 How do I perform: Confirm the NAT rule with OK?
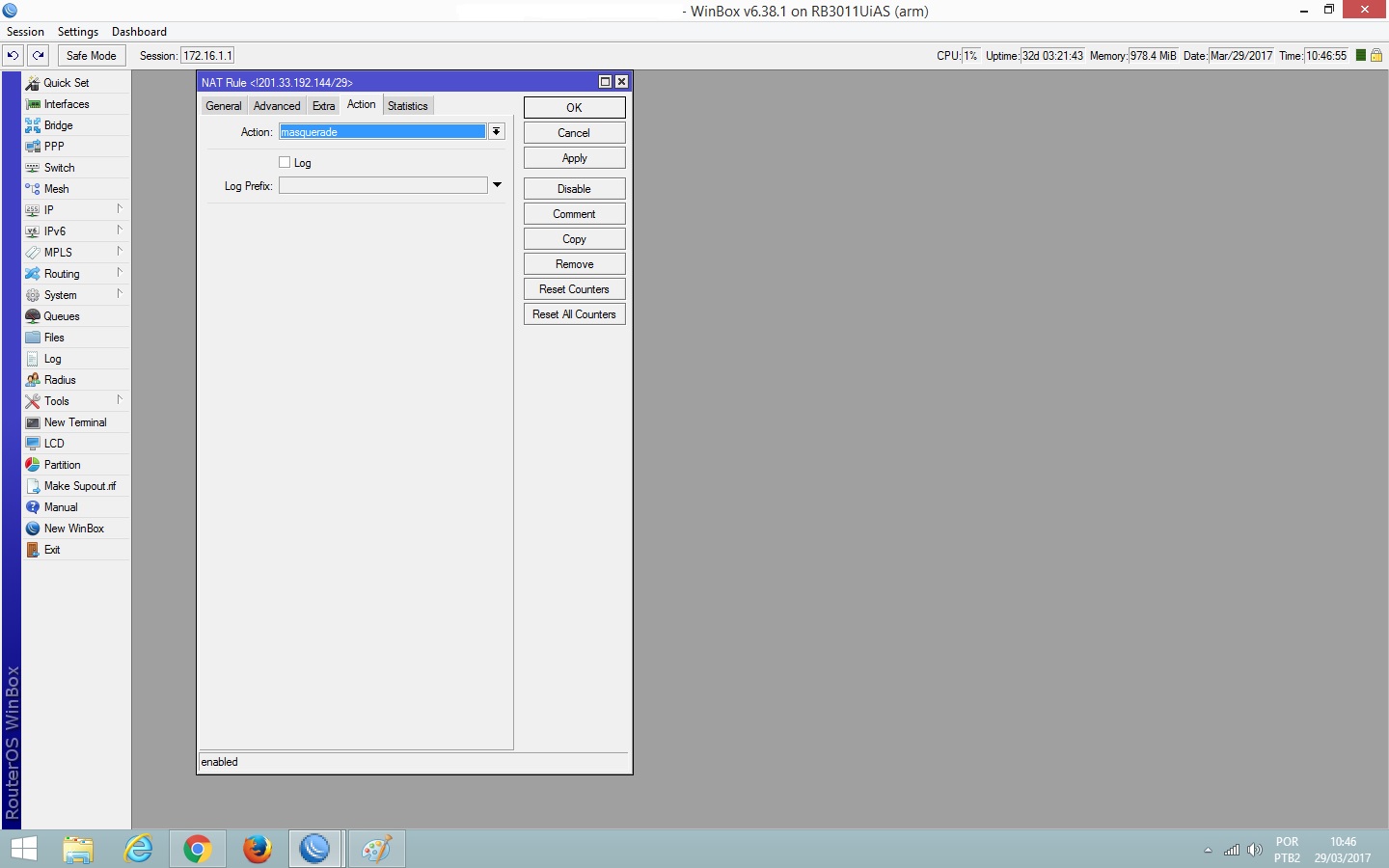coord(574,108)
